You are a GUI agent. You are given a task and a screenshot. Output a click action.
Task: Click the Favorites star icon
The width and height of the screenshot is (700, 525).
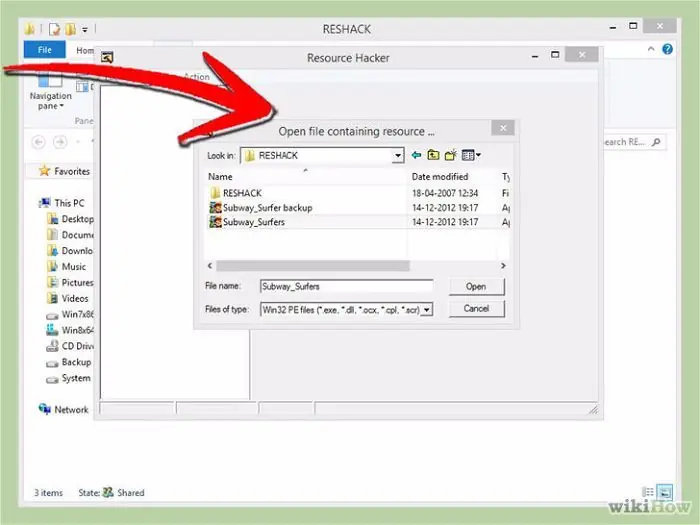coord(44,171)
